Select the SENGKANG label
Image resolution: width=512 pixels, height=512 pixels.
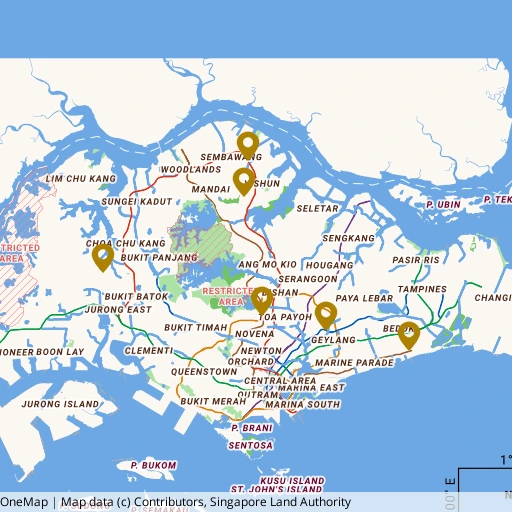pos(349,238)
